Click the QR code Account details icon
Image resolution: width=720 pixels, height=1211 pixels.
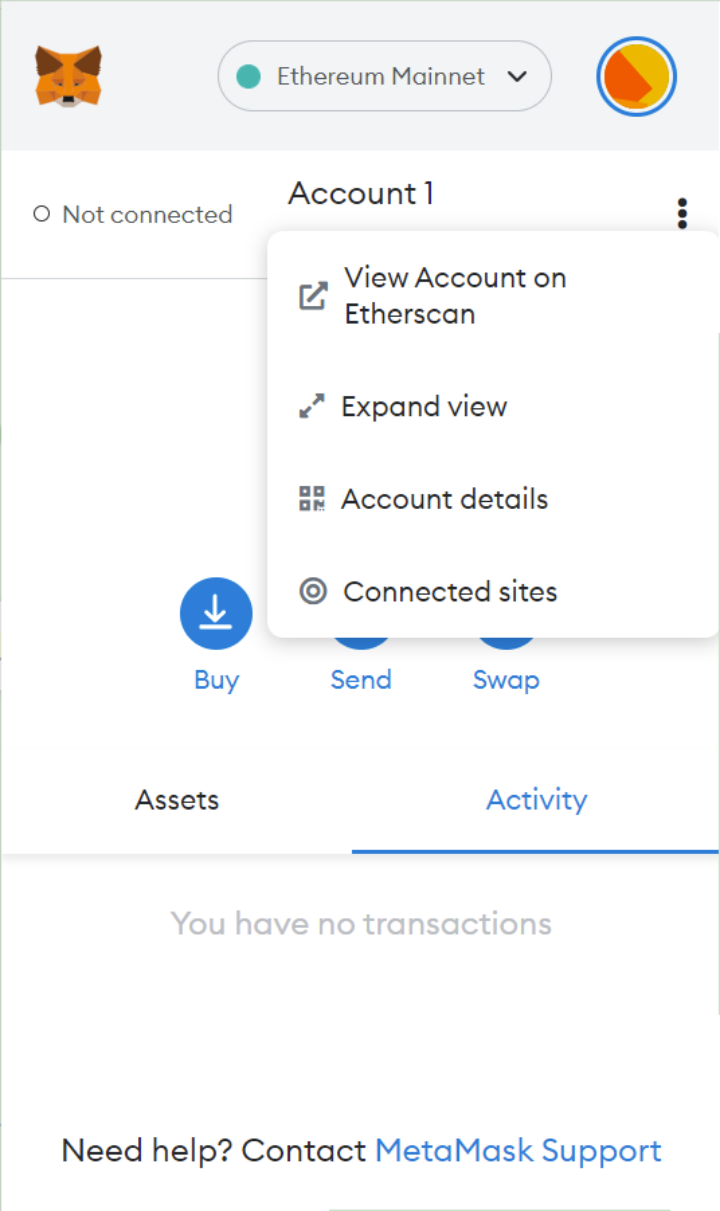tap(313, 499)
